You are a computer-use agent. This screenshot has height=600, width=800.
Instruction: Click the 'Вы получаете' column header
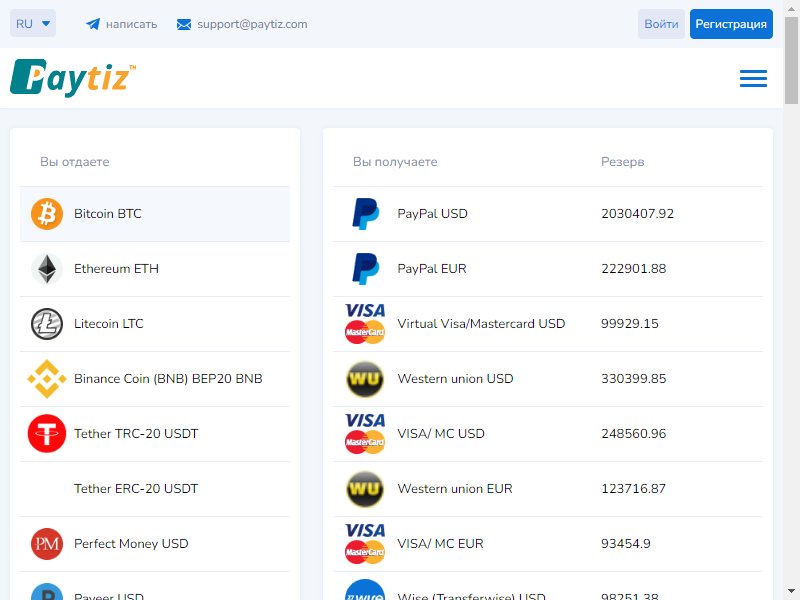coord(395,162)
